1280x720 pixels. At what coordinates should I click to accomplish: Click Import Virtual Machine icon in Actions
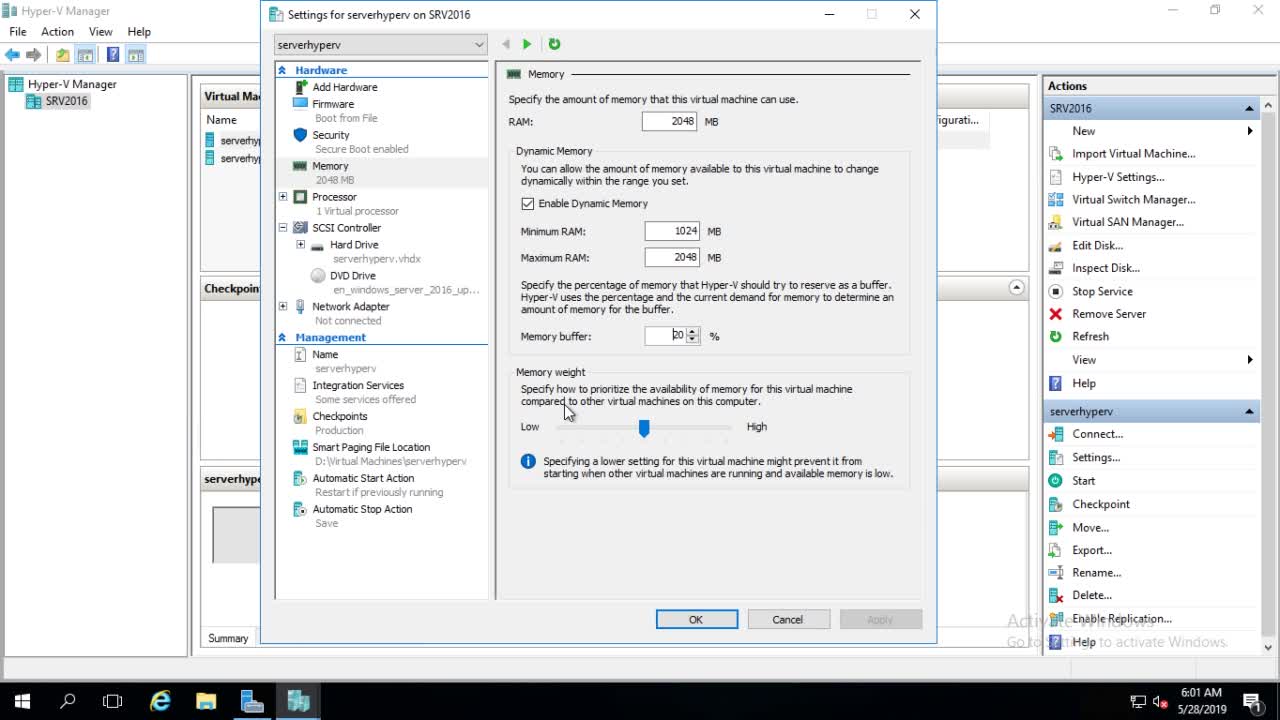click(1055, 154)
